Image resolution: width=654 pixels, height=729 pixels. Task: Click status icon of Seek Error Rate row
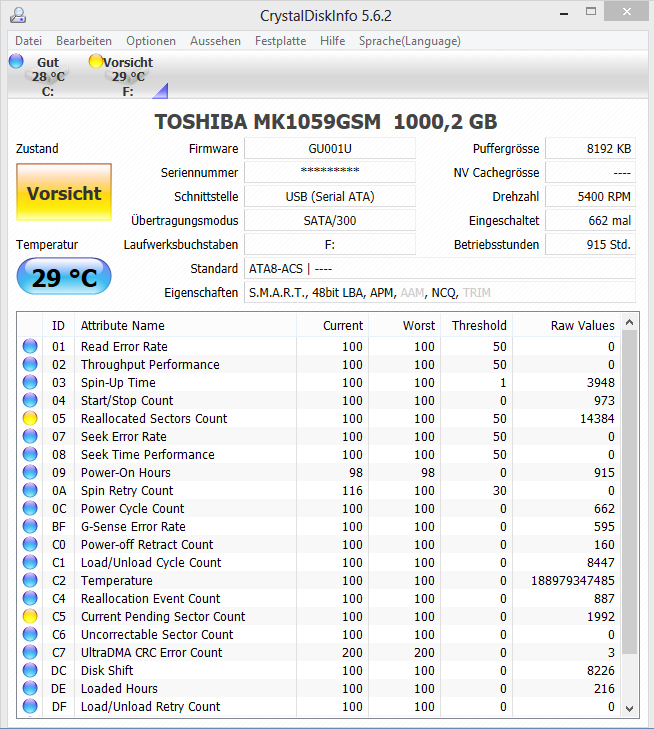(x=30, y=436)
